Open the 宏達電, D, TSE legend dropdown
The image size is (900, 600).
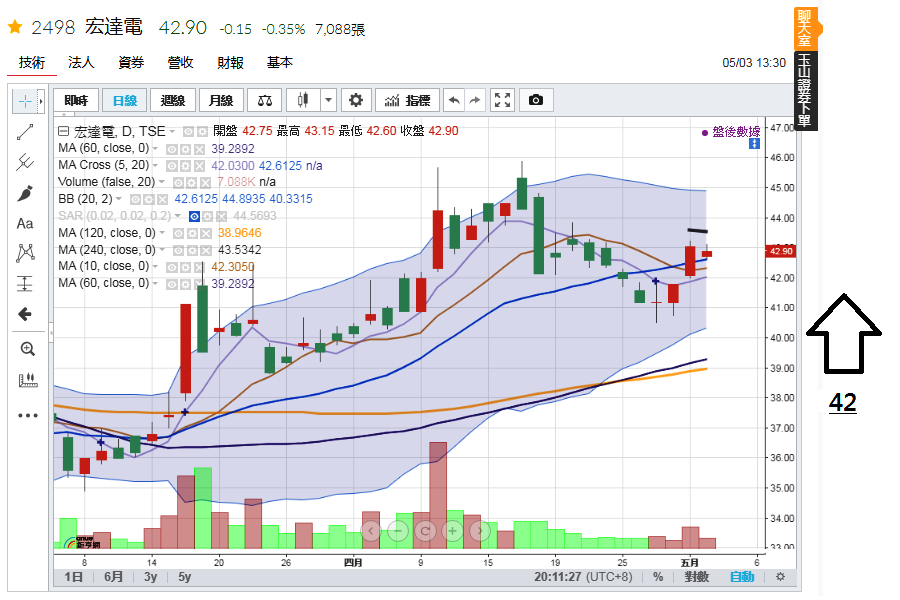[172, 131]
